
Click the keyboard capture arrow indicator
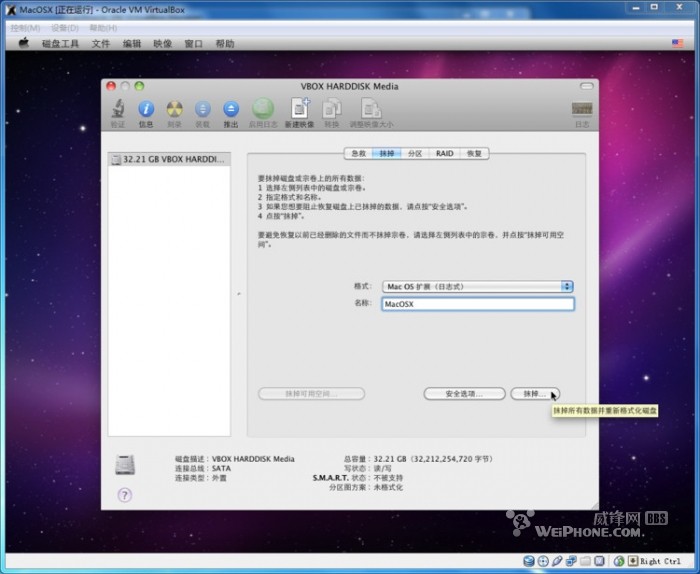pyautogui.click(x=633, y=561)
